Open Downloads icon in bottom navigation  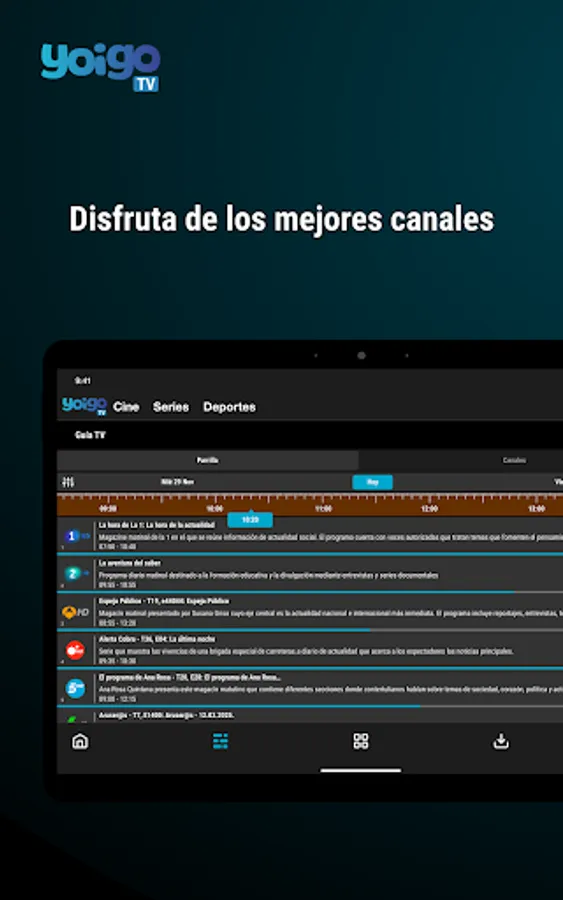point(501,741)
